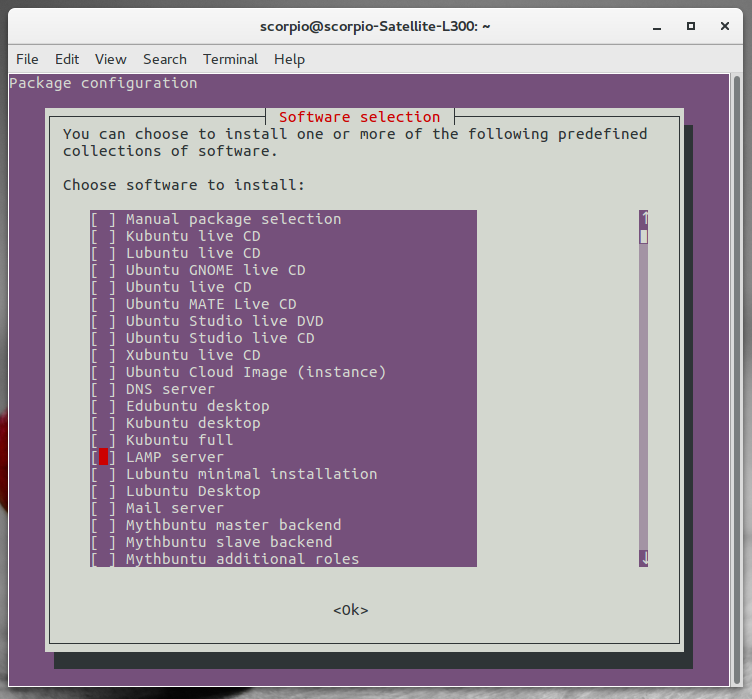Maximize the terminal window
752x699 pixels.
pos(691,26)
